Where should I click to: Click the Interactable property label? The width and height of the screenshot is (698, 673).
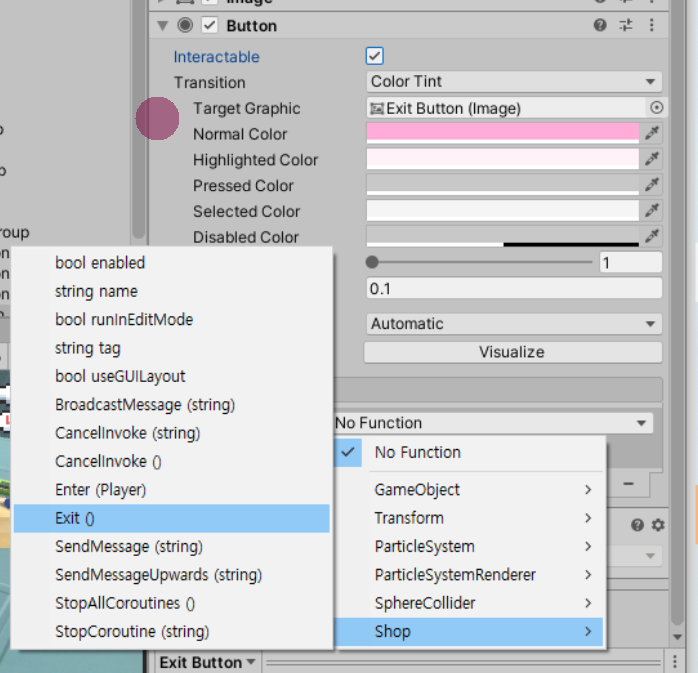(216, 57)
